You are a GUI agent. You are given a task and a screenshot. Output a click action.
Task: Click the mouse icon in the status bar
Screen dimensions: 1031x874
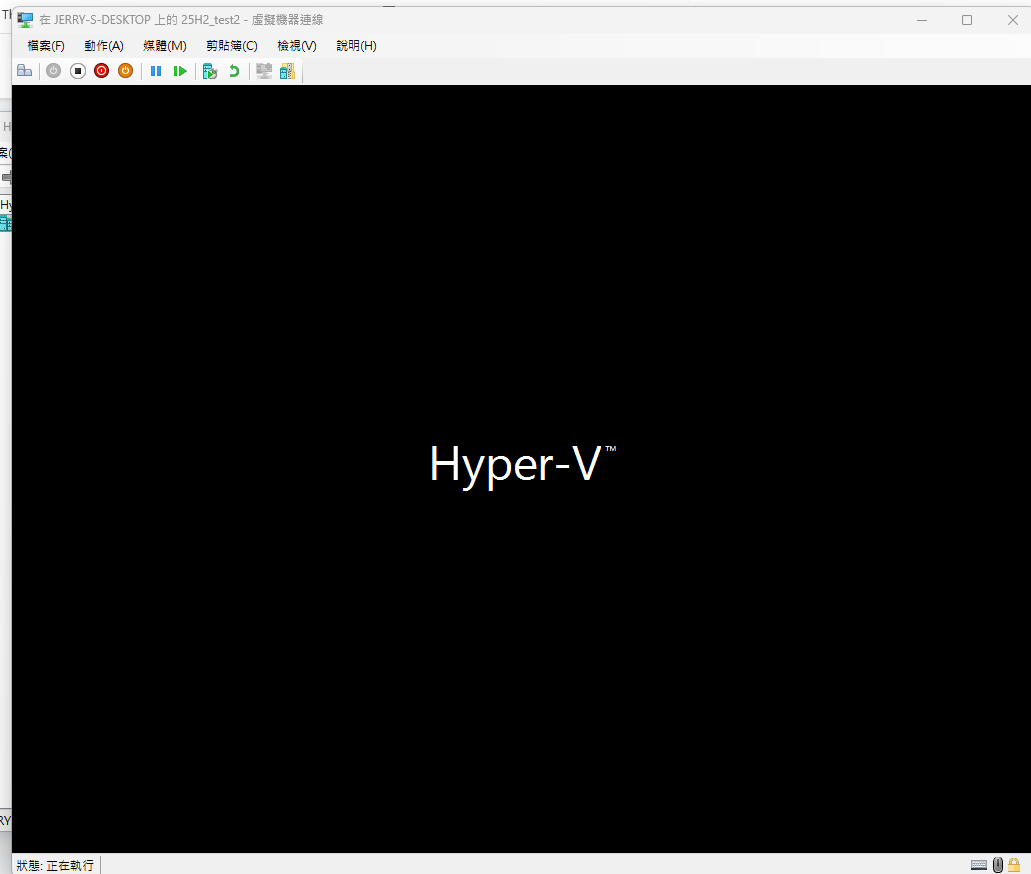[997, 865]
